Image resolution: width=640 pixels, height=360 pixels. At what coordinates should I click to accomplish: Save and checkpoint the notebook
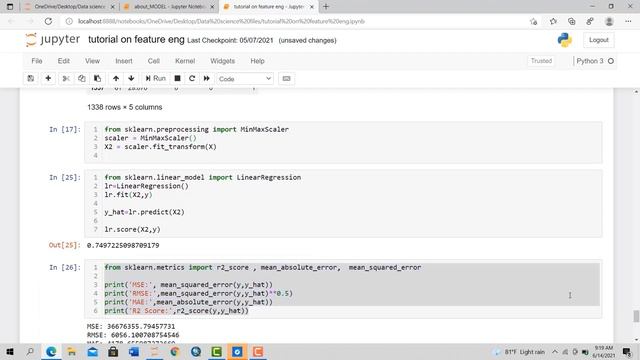pos(31,78)
